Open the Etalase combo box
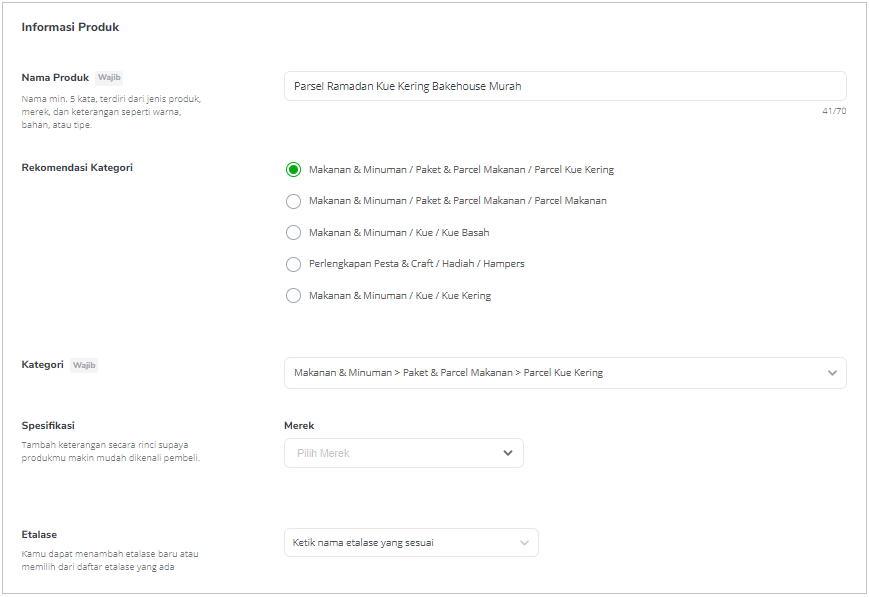Screen dimensions: 869x597 [x=411, y=543]
